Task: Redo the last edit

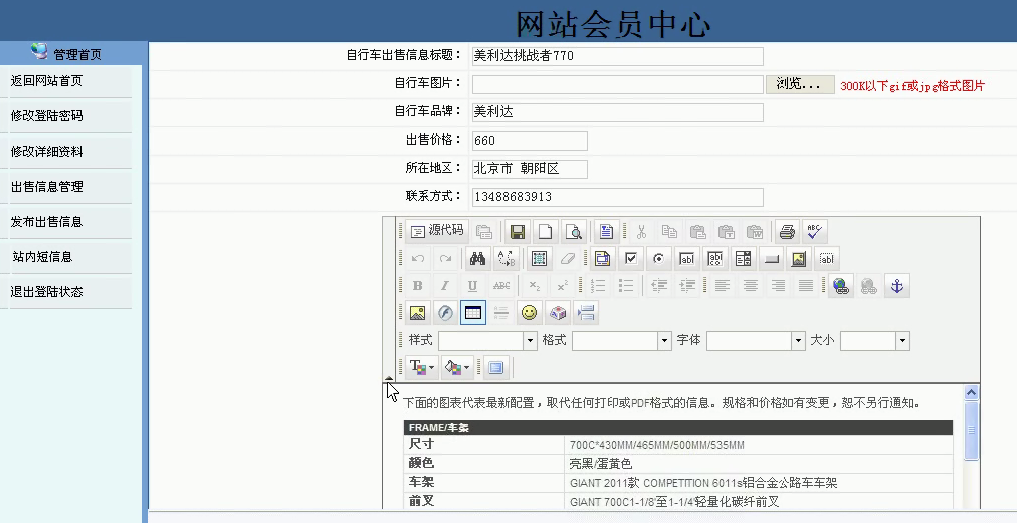Action: tap(446, 259)
